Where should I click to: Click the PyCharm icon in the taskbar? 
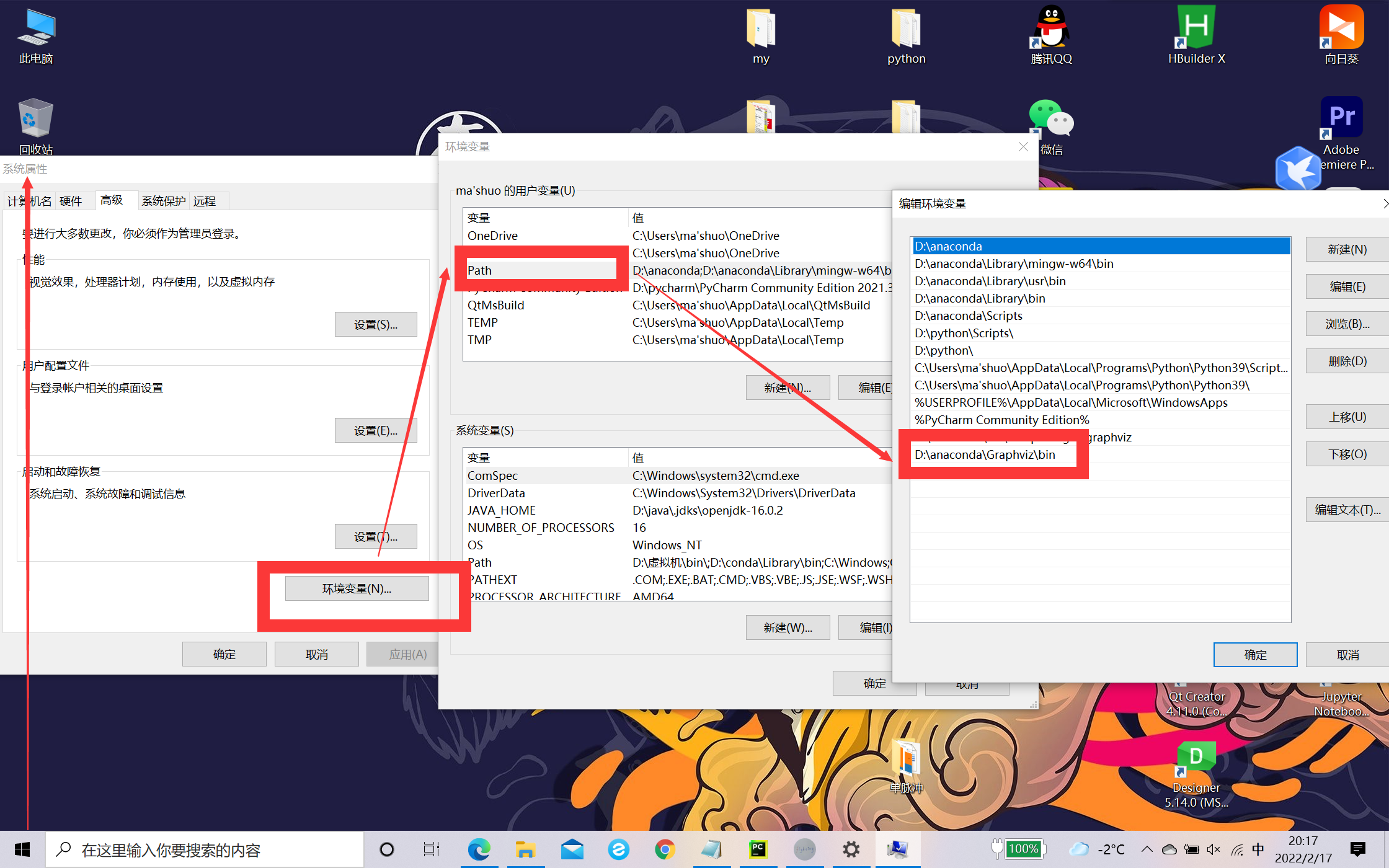coord(758,849)
